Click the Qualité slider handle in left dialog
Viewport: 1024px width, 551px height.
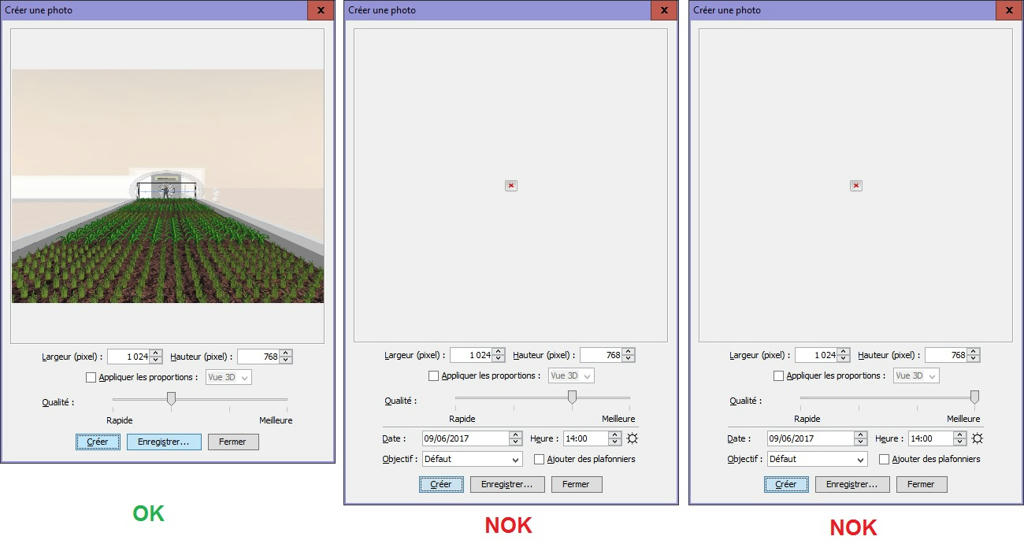coord(171,398)
